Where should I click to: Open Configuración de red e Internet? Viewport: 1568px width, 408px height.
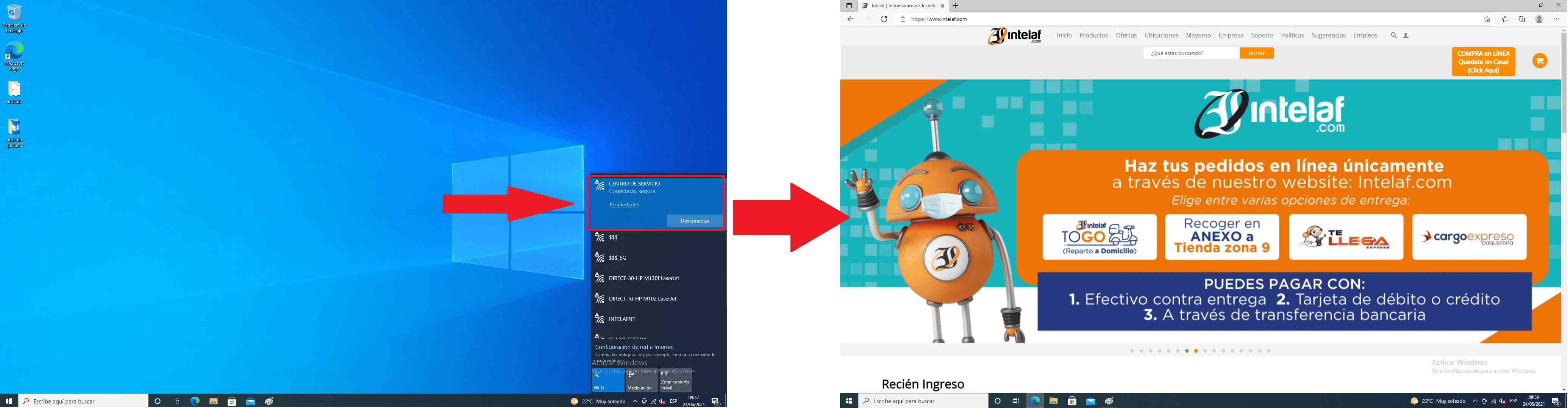tap(634, 347)
